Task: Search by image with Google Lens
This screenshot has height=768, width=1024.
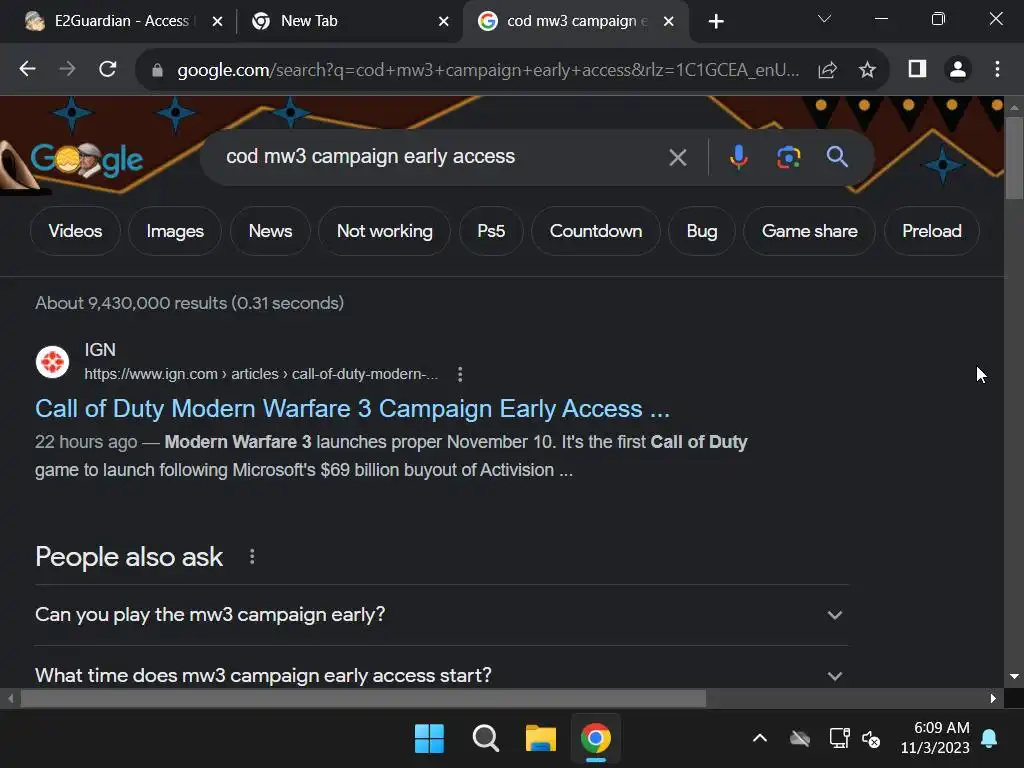Action: pos(788,157)
